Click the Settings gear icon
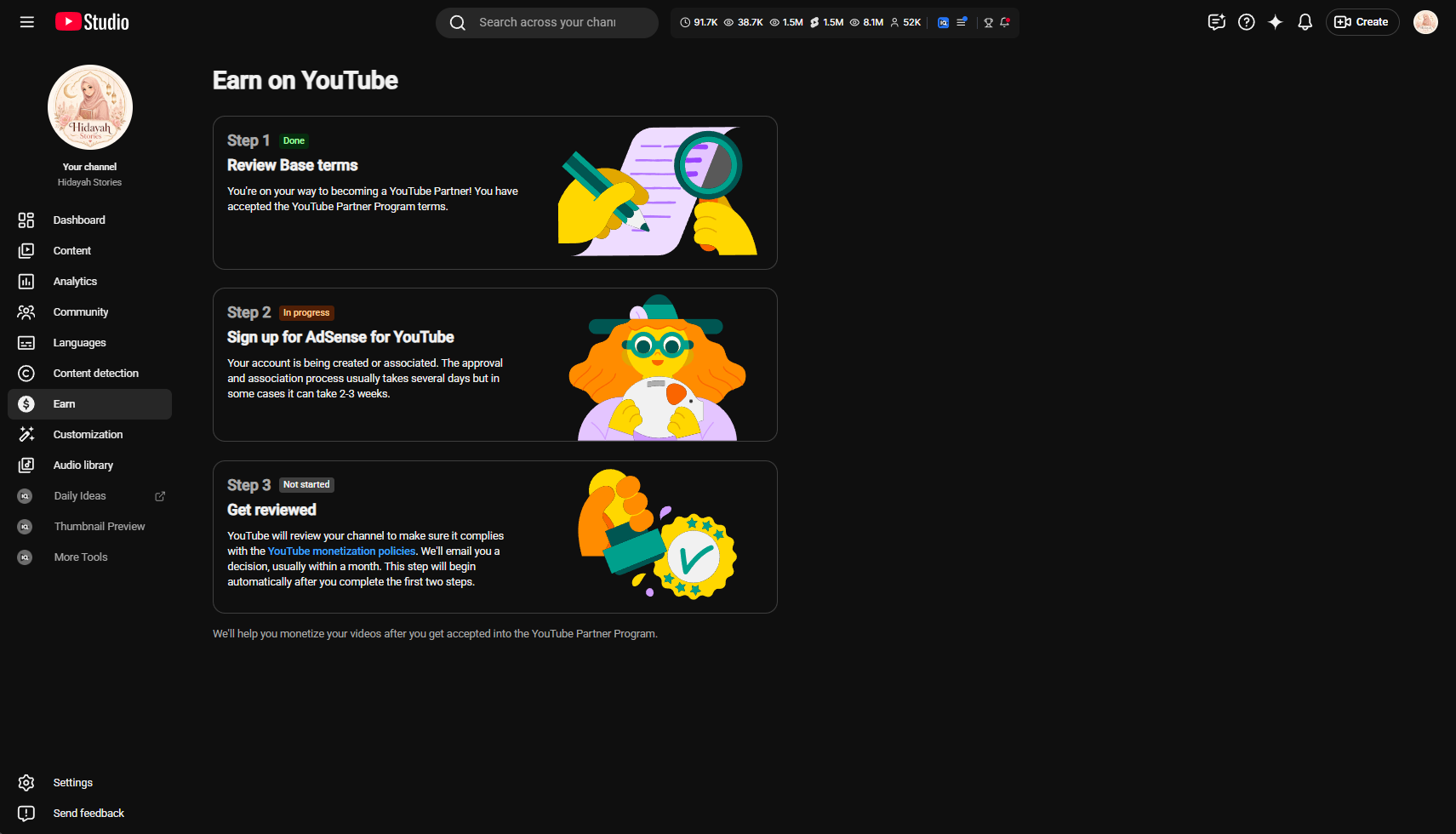 (x=26, y=783)
